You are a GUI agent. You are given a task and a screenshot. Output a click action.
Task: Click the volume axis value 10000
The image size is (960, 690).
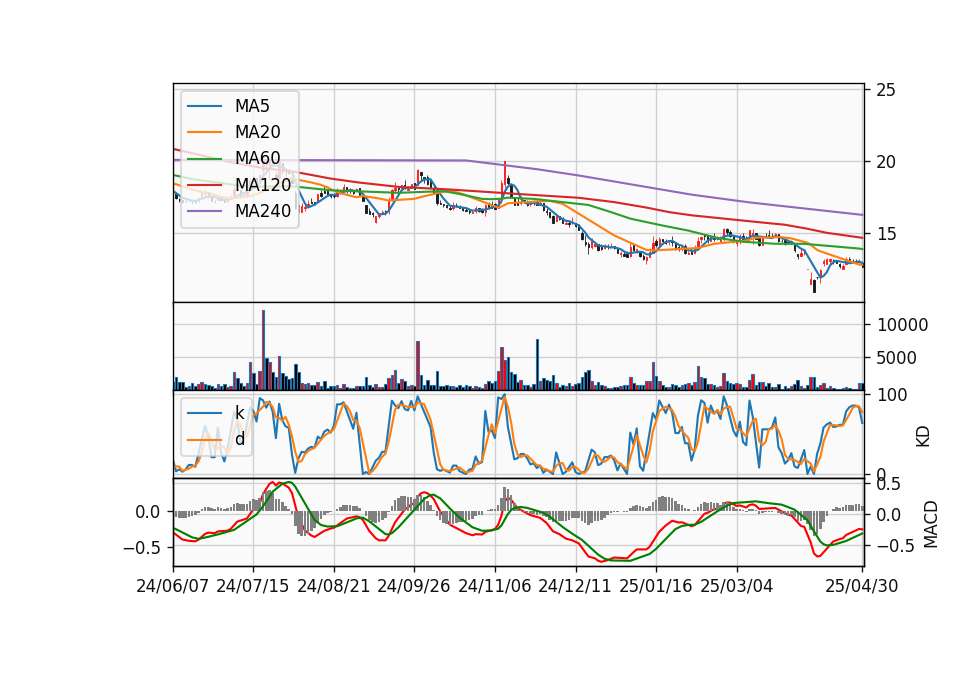click(x=902, y=324)
